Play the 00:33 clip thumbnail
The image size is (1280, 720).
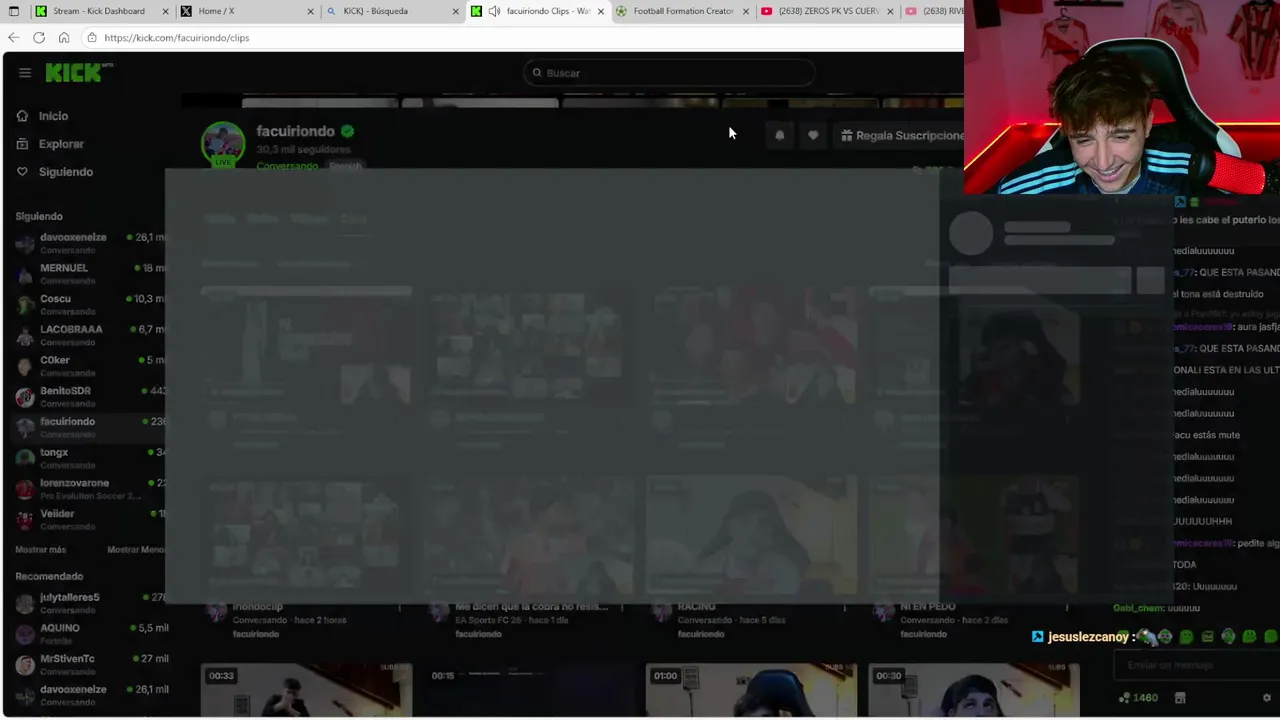[306, 690]
